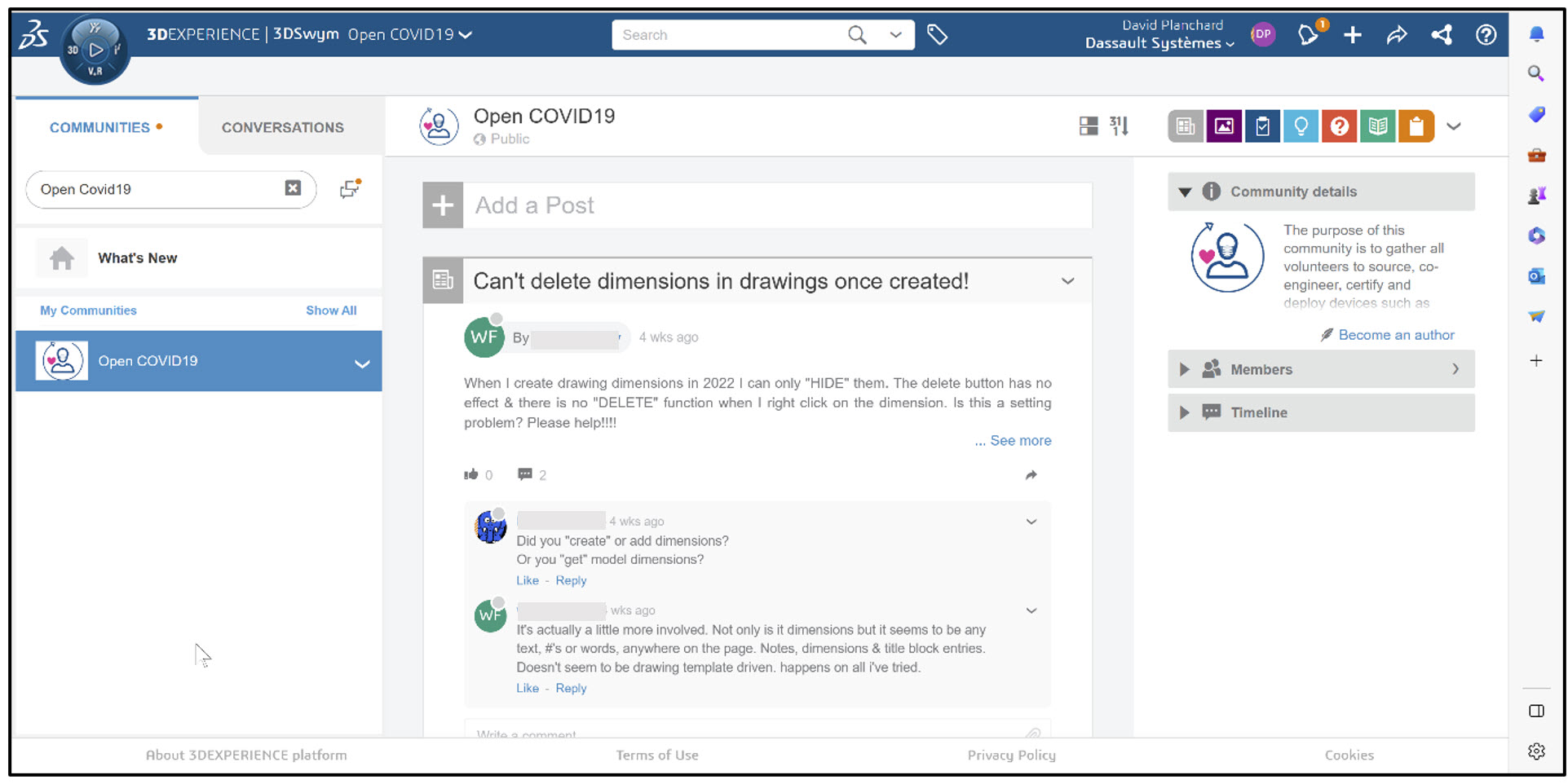Select the COMMUNITIES tab
This screenshot has height=784, width=1568.
click(x=100, y=126)
